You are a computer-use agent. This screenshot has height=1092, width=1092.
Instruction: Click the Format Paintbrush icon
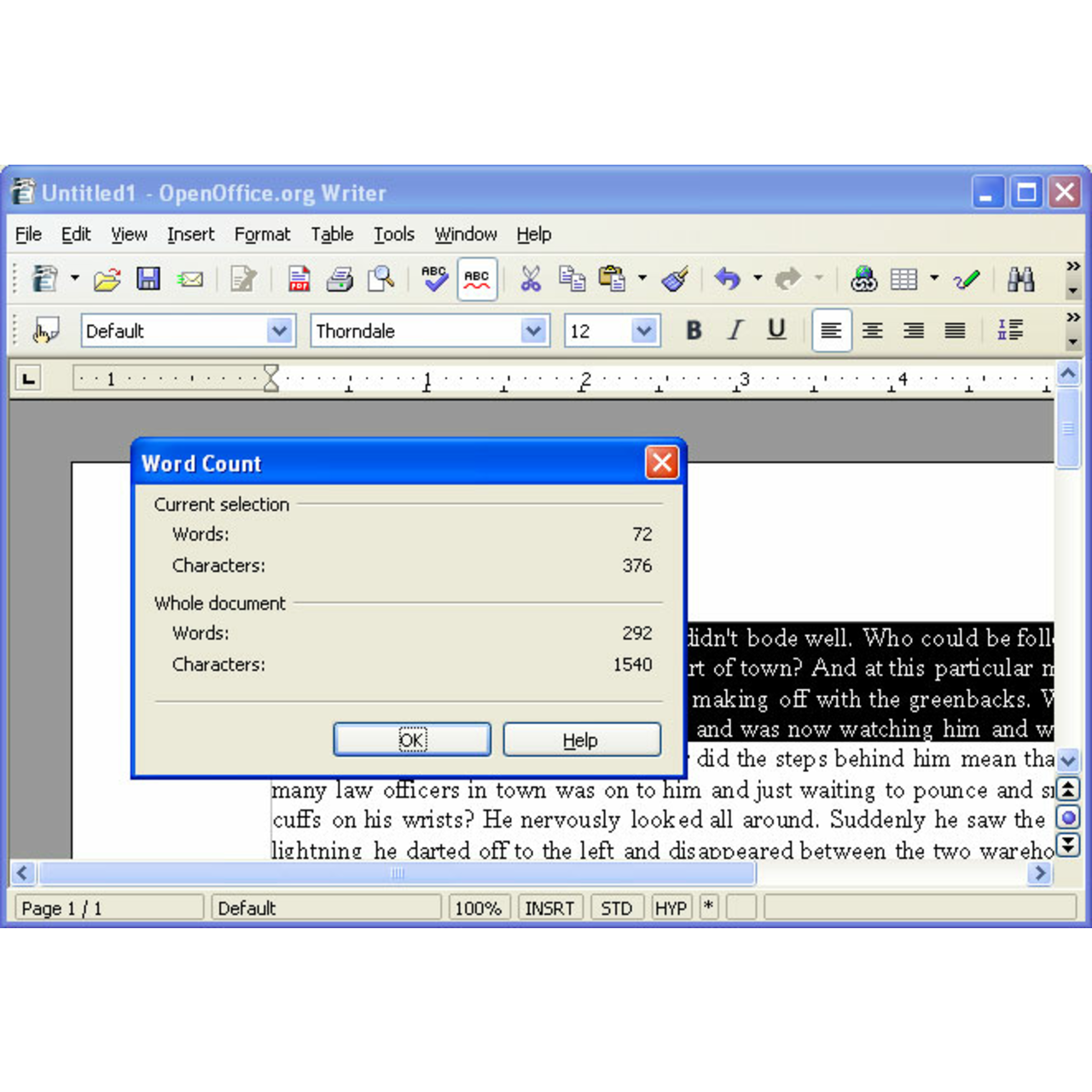tap(675, 279)
